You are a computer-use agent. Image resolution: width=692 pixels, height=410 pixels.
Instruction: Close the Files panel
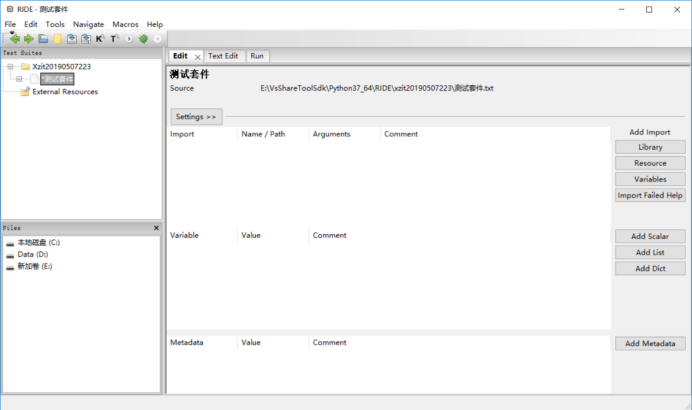coord(156,228)
